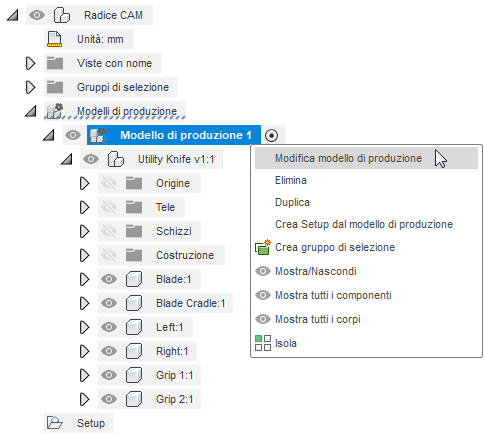The height and width of the screenshot is (438, 484).
Task: Click the Schizzi folder icon
Action: tap(134, 231)
